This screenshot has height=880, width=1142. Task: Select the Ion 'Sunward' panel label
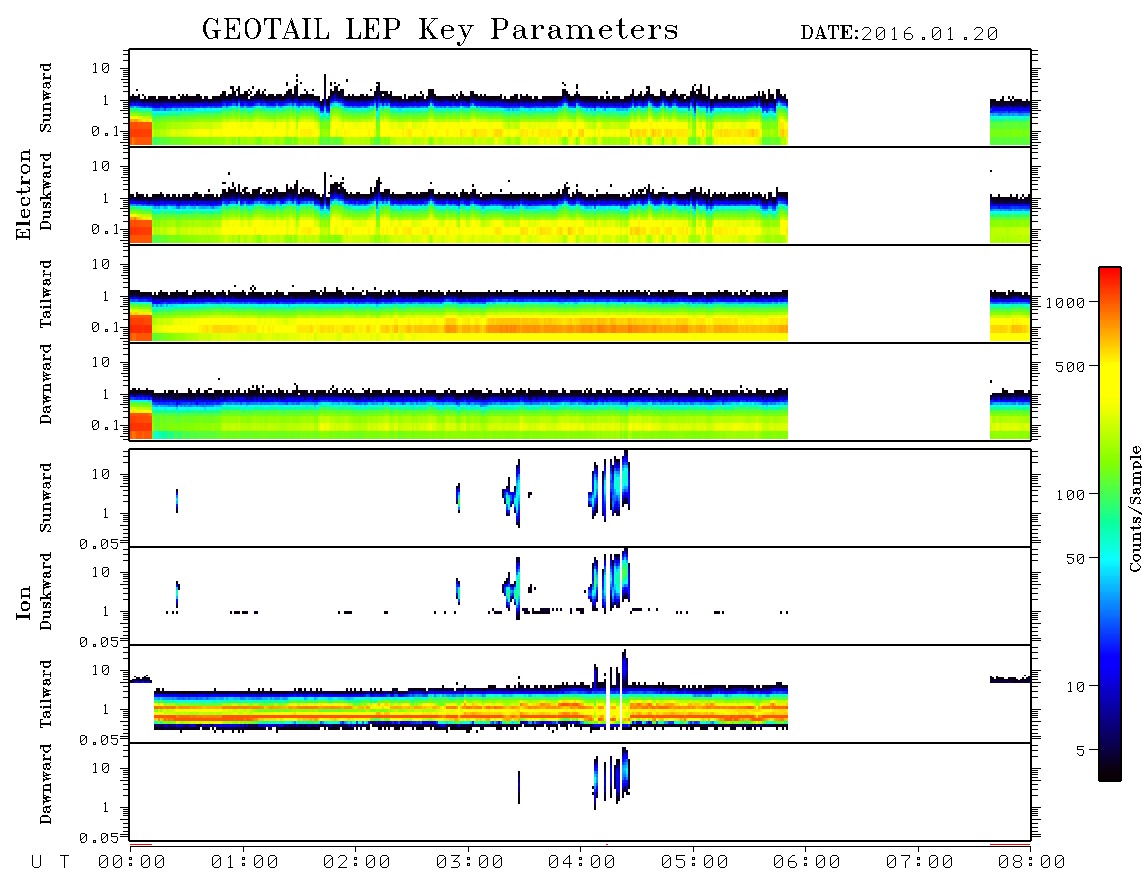point(46,498)
